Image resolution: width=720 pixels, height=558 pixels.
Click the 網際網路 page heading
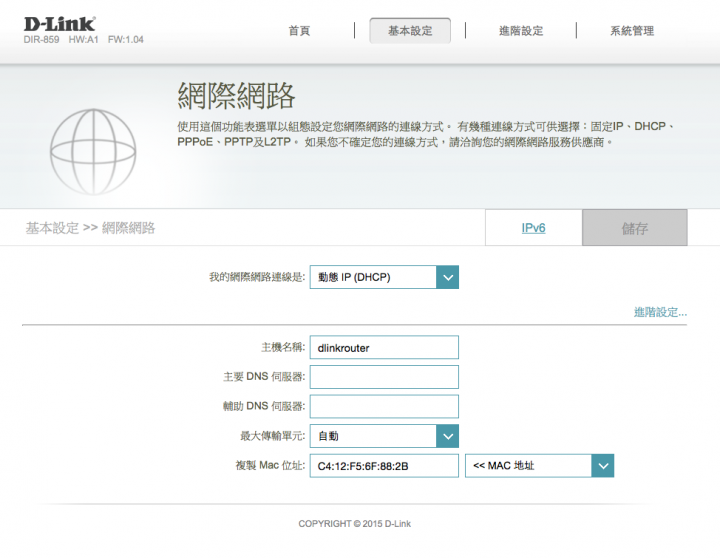(236, 96)
